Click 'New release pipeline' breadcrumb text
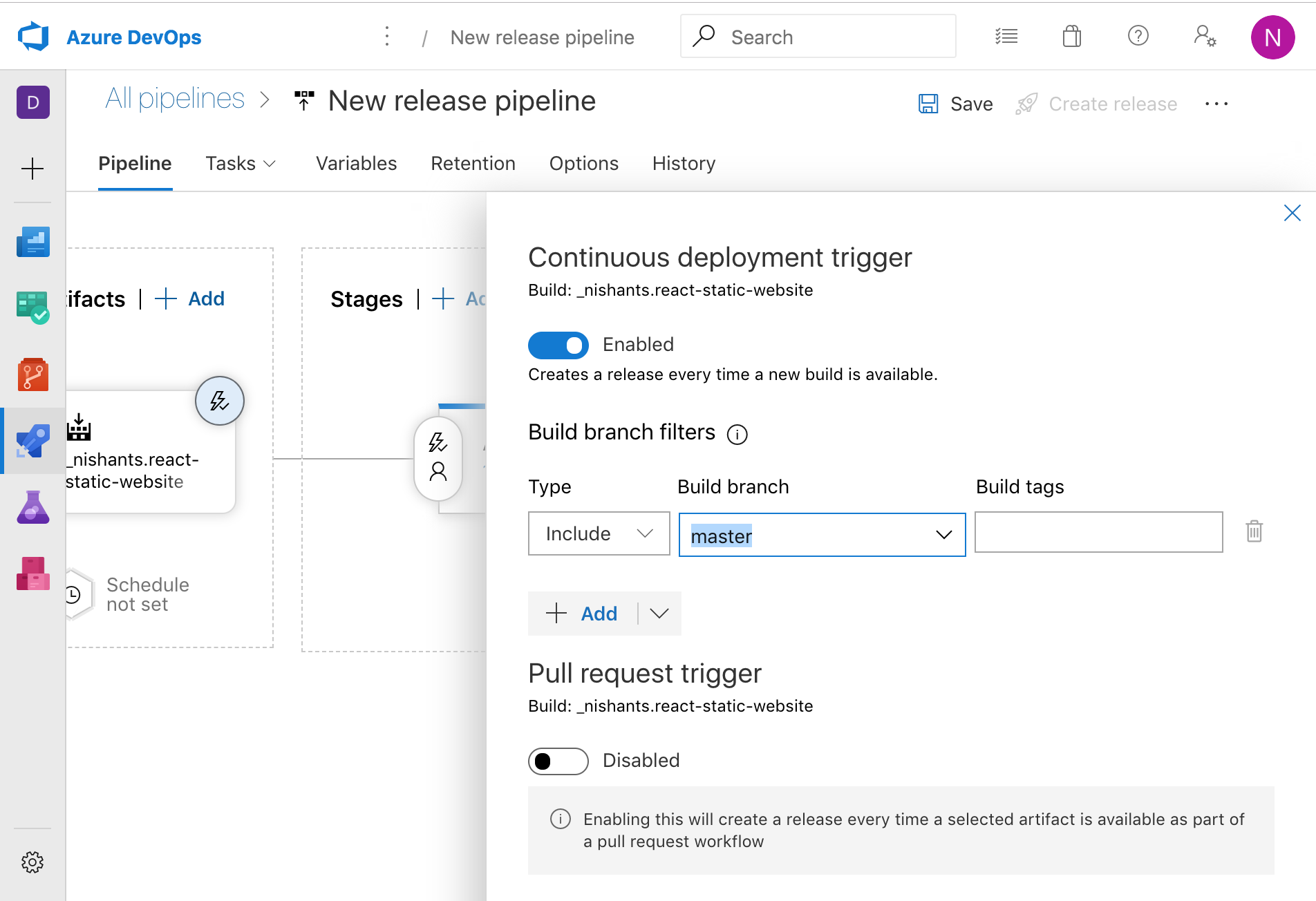Viewport: 1316px width, 901px height. point(542,37)
